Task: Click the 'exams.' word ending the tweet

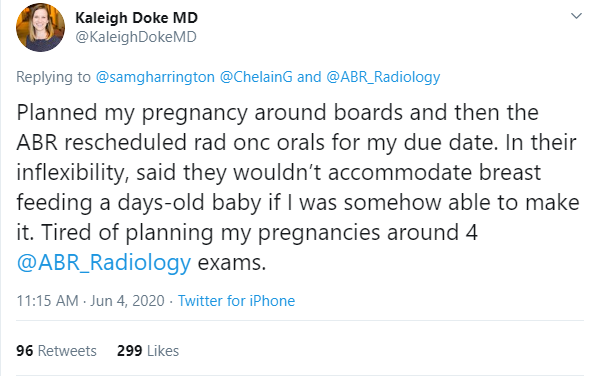Action: click(231, 263)
